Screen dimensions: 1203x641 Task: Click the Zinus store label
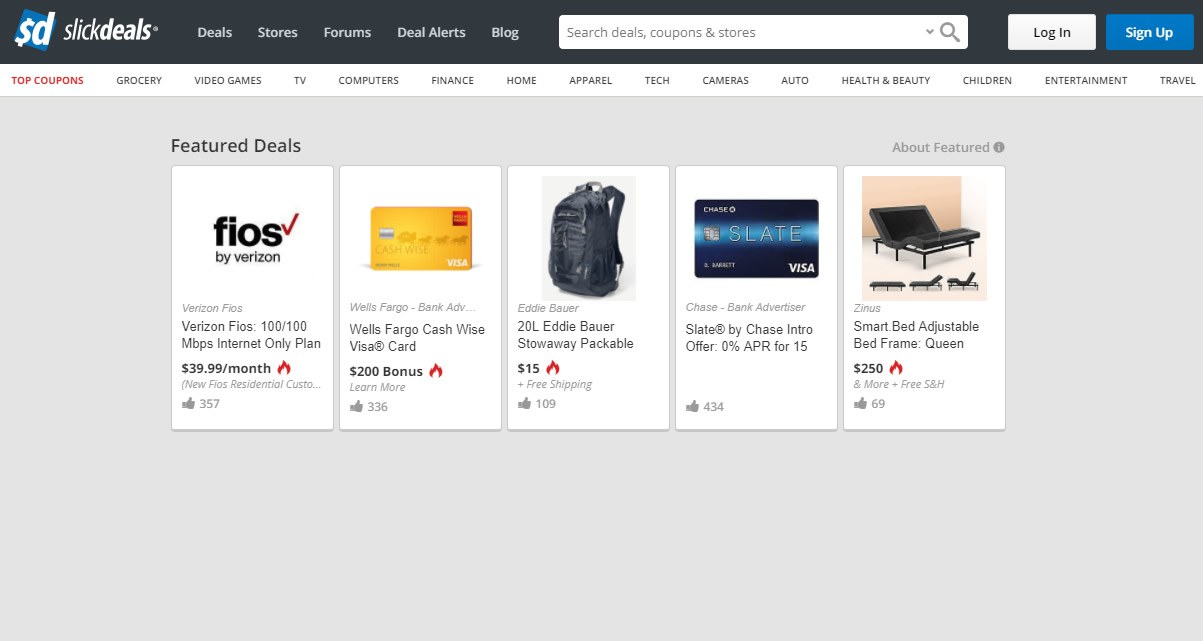867,308
